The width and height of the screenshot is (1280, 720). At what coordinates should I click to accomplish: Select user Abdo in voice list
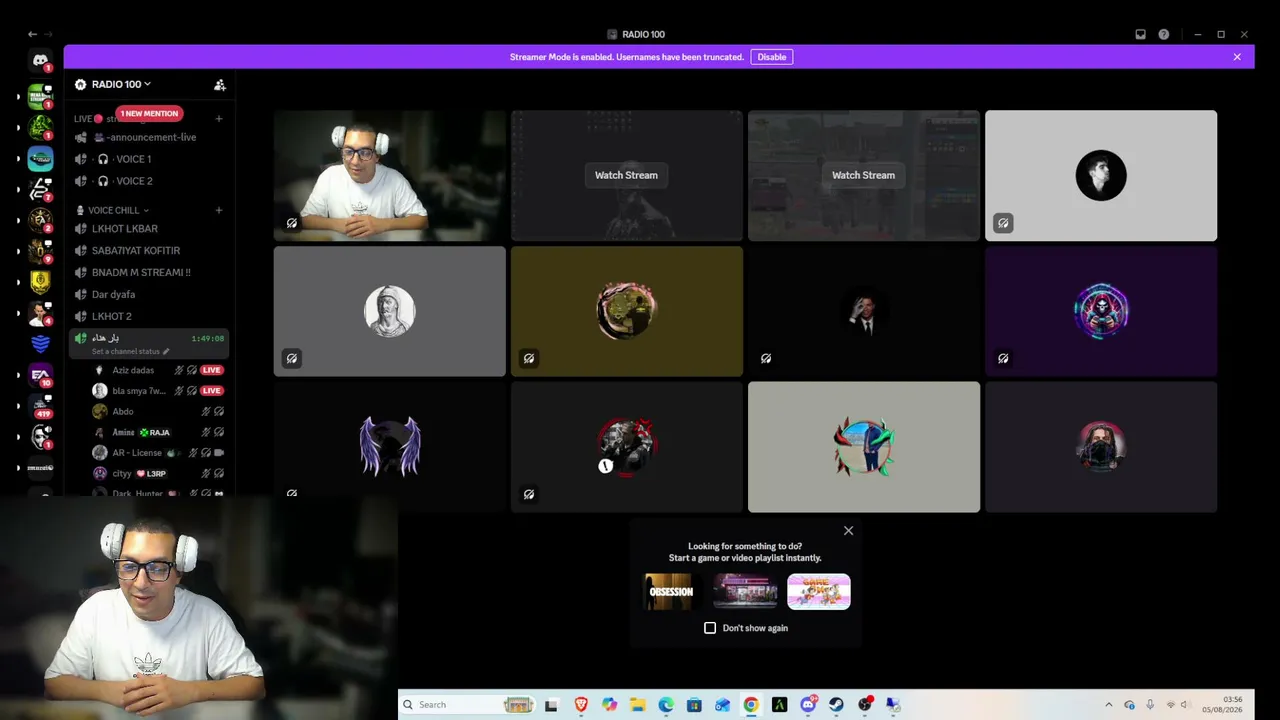tap(158, 411)
